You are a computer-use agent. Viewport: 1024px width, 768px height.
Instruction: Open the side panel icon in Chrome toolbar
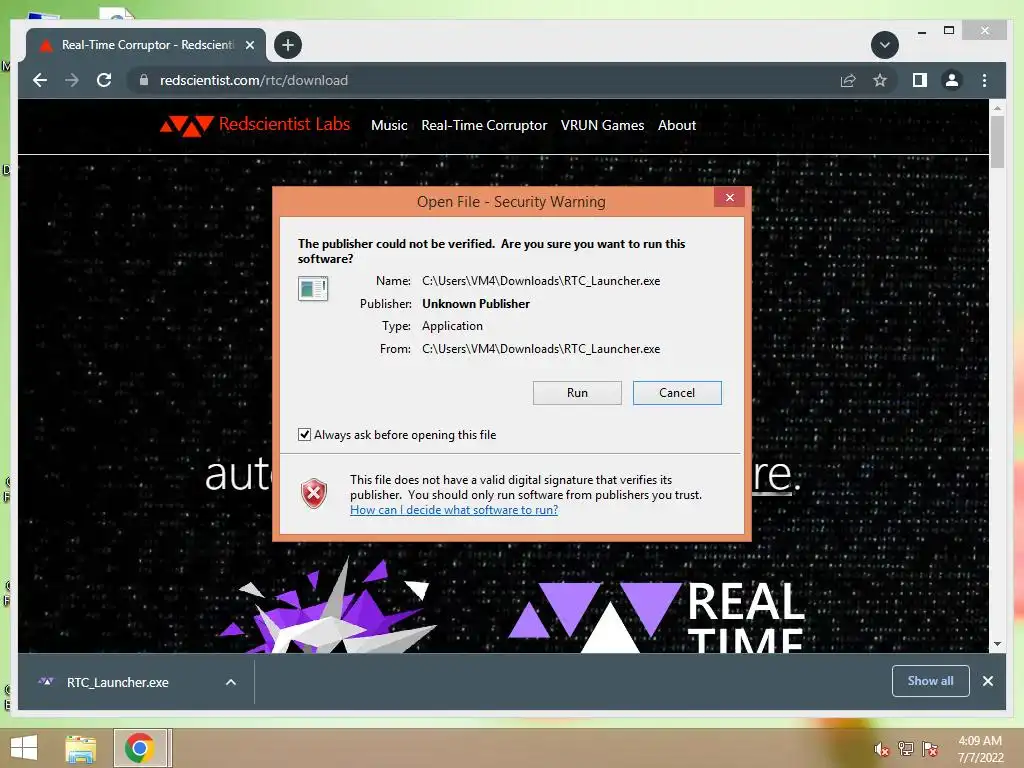click(x=920, y=80)
